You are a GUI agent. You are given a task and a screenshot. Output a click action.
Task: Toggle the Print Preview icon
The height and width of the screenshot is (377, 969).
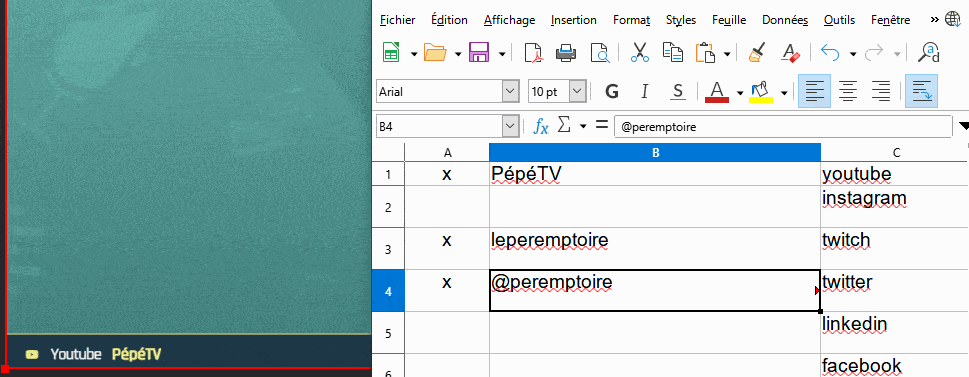[x=599, y=53]
